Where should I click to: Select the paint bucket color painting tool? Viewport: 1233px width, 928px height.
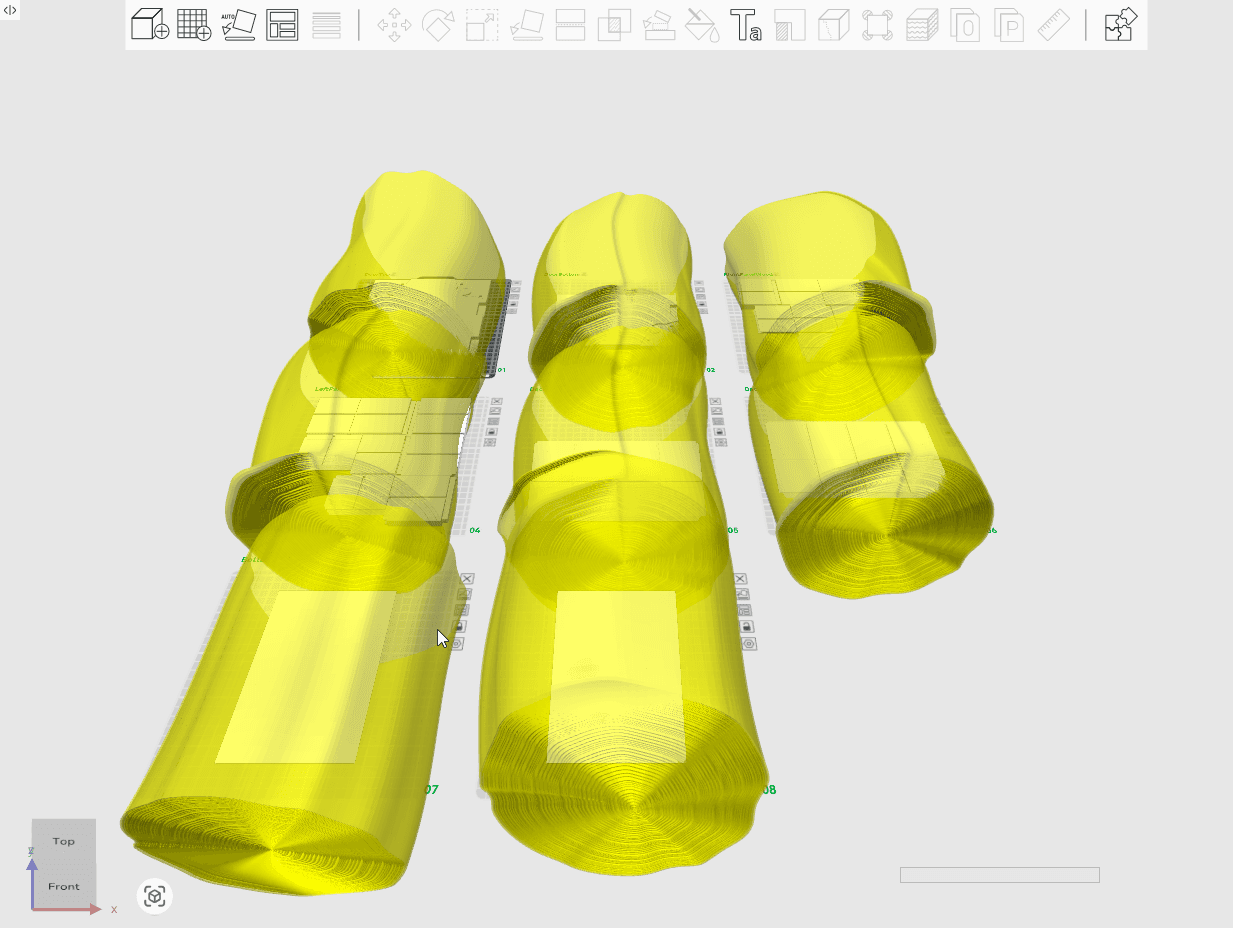coord(702,25)
